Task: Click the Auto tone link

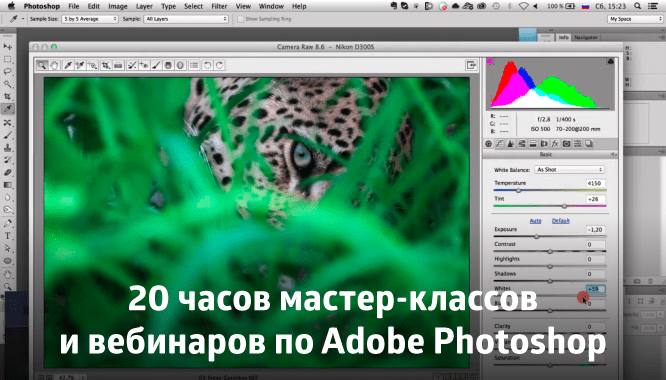Action: pyautogui.click(x=535, y=221)
